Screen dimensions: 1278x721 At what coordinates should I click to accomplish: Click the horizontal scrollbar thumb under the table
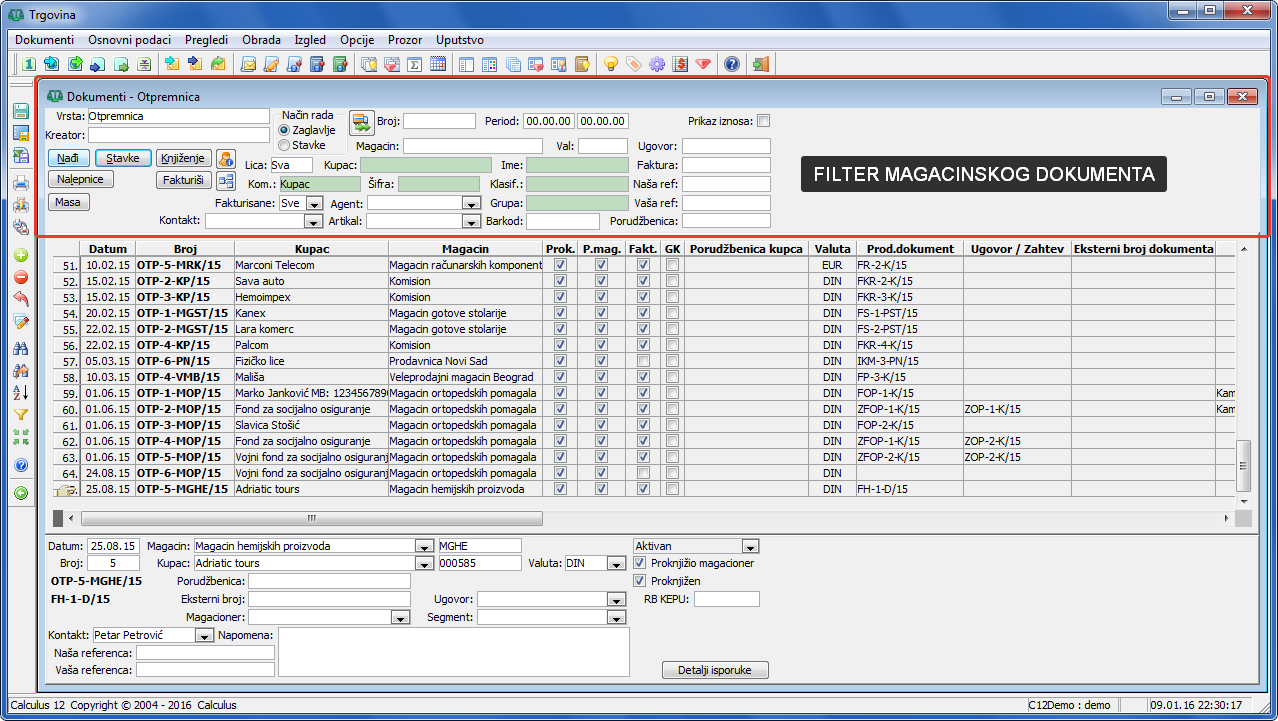pos(312,519)
